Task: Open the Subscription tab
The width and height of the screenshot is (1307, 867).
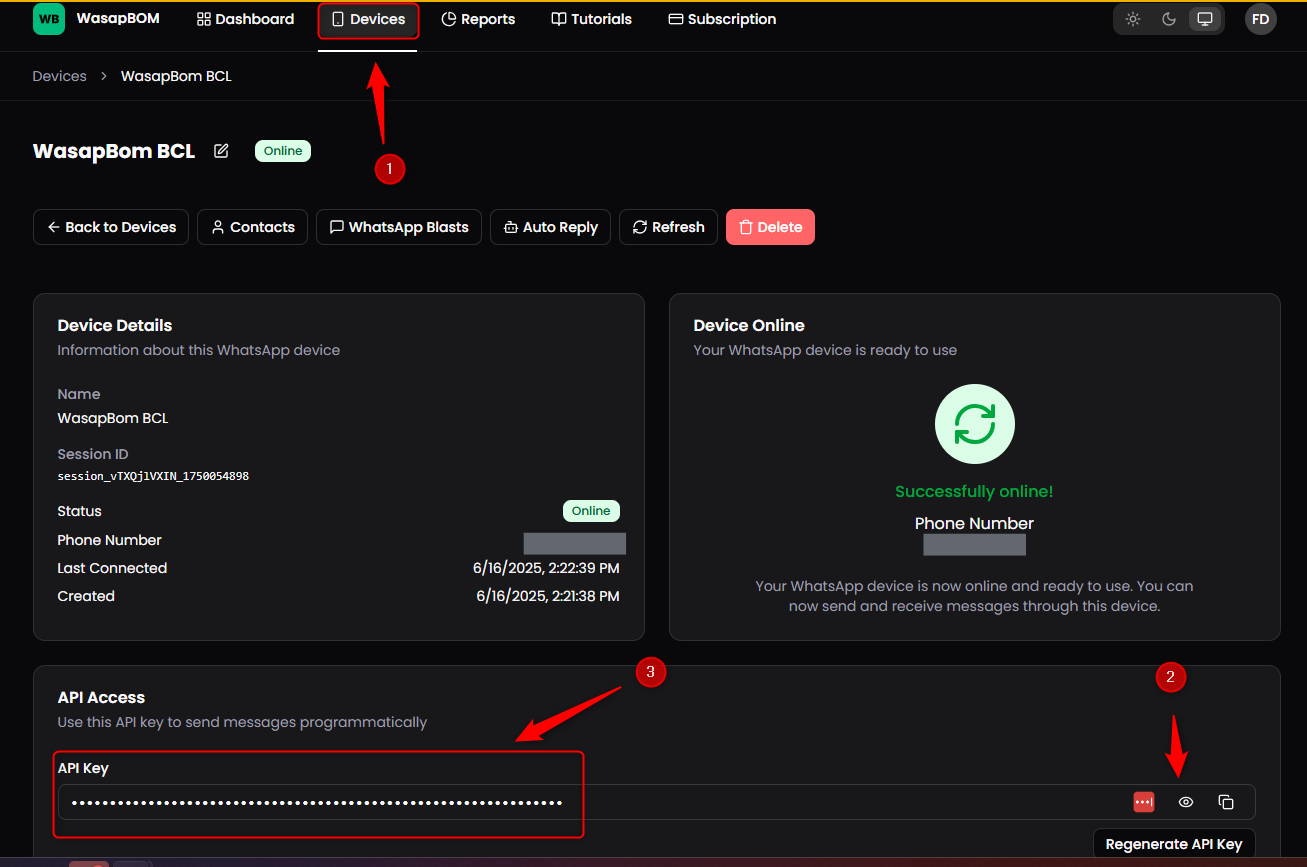Action: 722,19
